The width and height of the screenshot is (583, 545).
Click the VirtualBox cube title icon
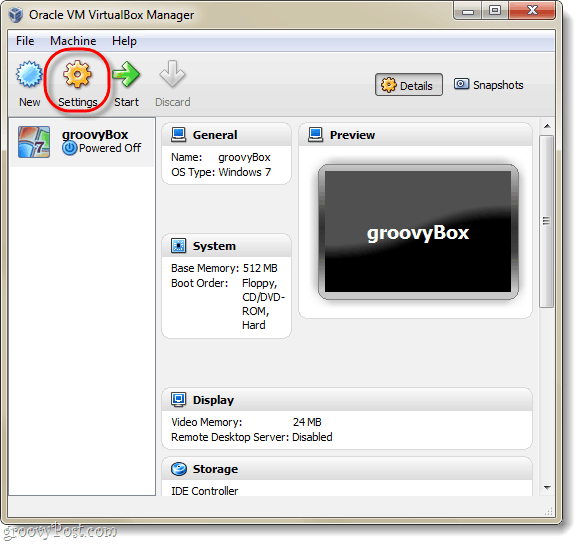pyautogui.click(x=16, y=15)
